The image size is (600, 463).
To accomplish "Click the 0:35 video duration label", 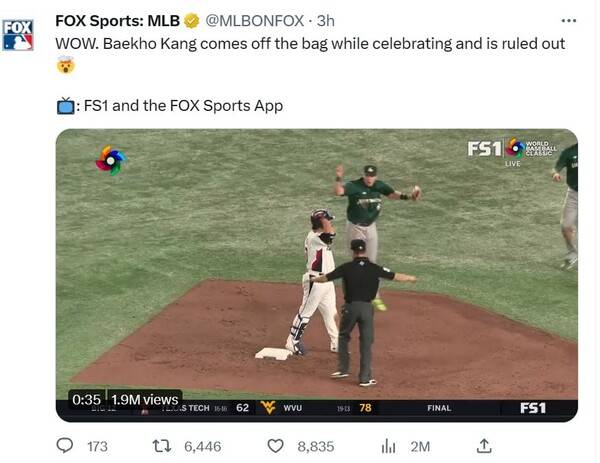I will click(86, 399).
